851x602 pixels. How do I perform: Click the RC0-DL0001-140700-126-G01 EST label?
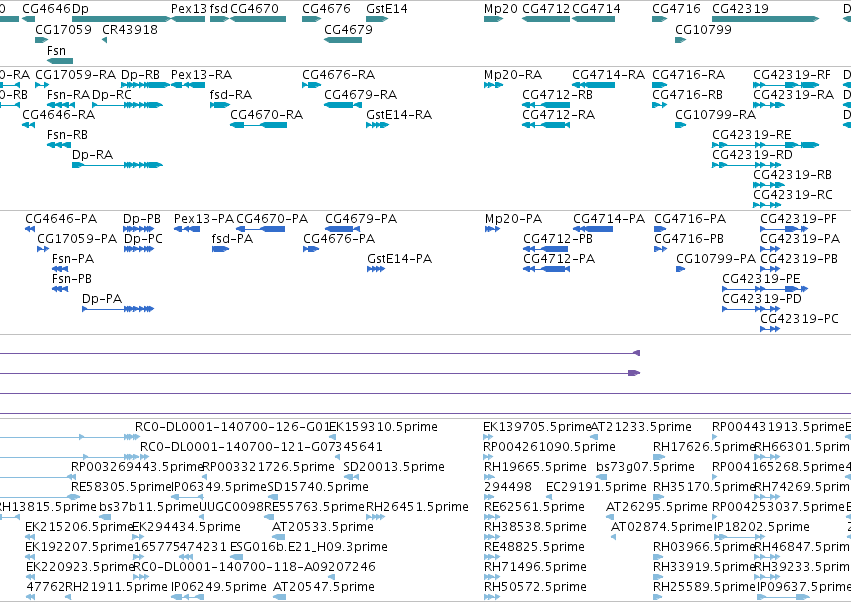[x=233, y=427]
